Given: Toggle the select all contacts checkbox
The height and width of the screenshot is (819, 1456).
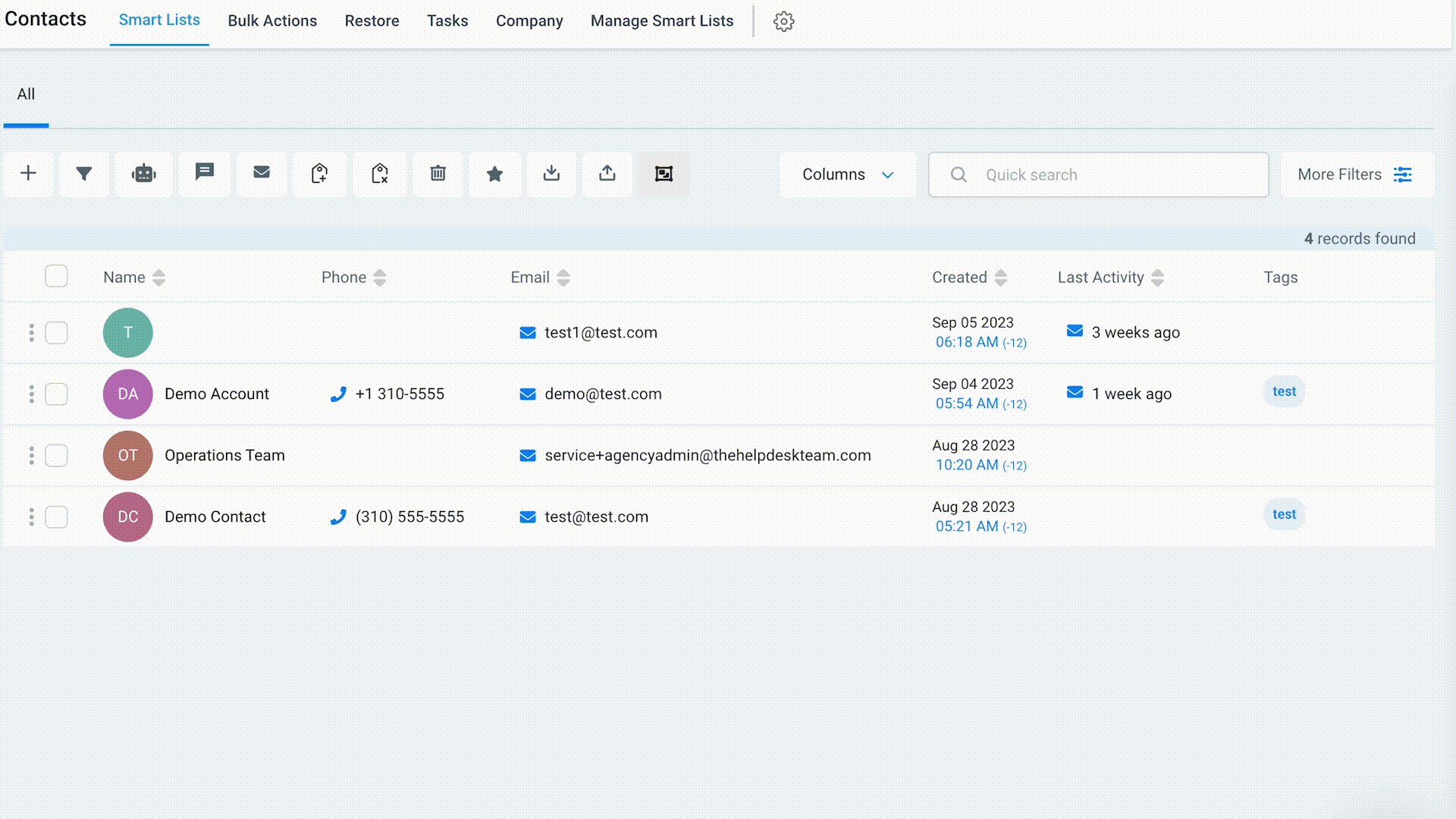Looking at the screenshot, I should [x=56, y=276].
